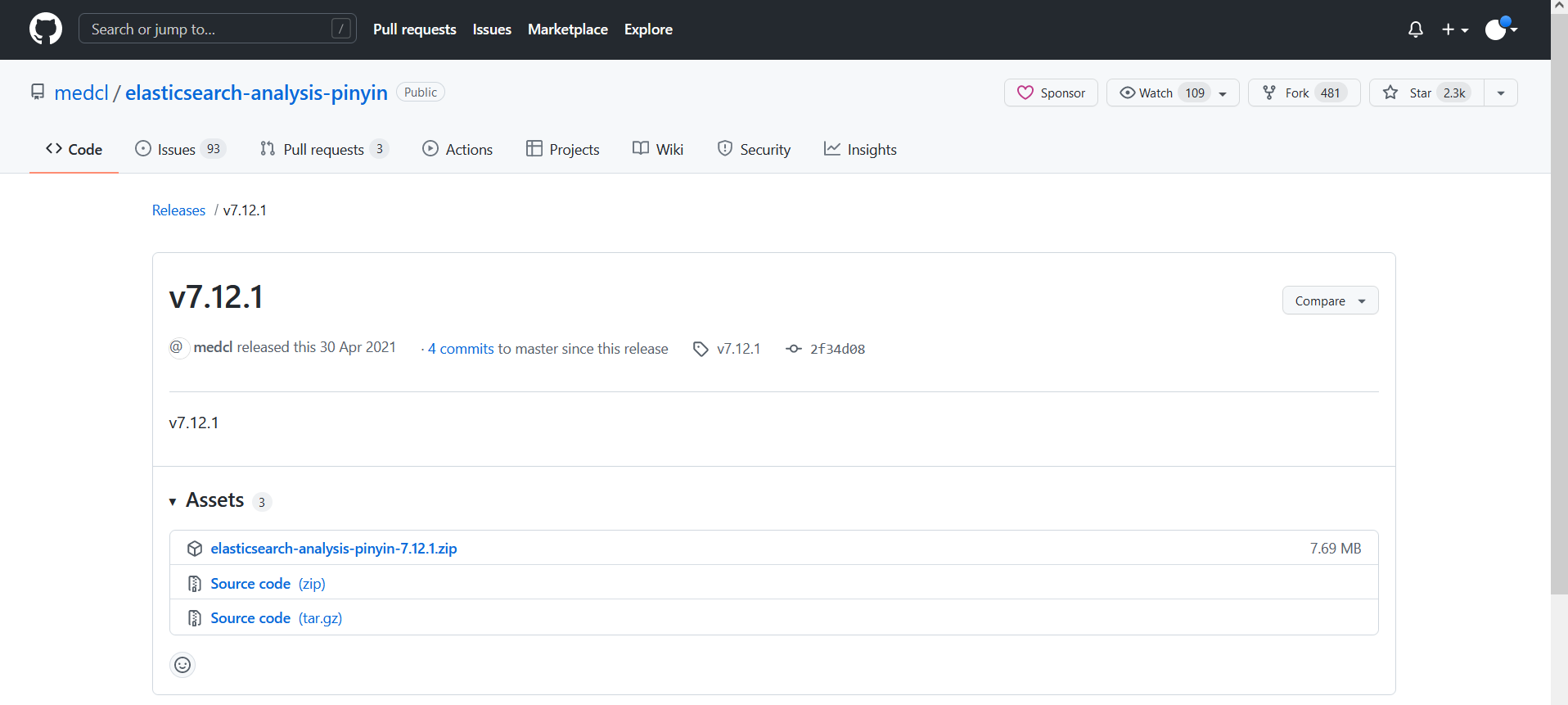1568x705 pixels.
Task: Open the Insights tab
Action: coord(860,149)
